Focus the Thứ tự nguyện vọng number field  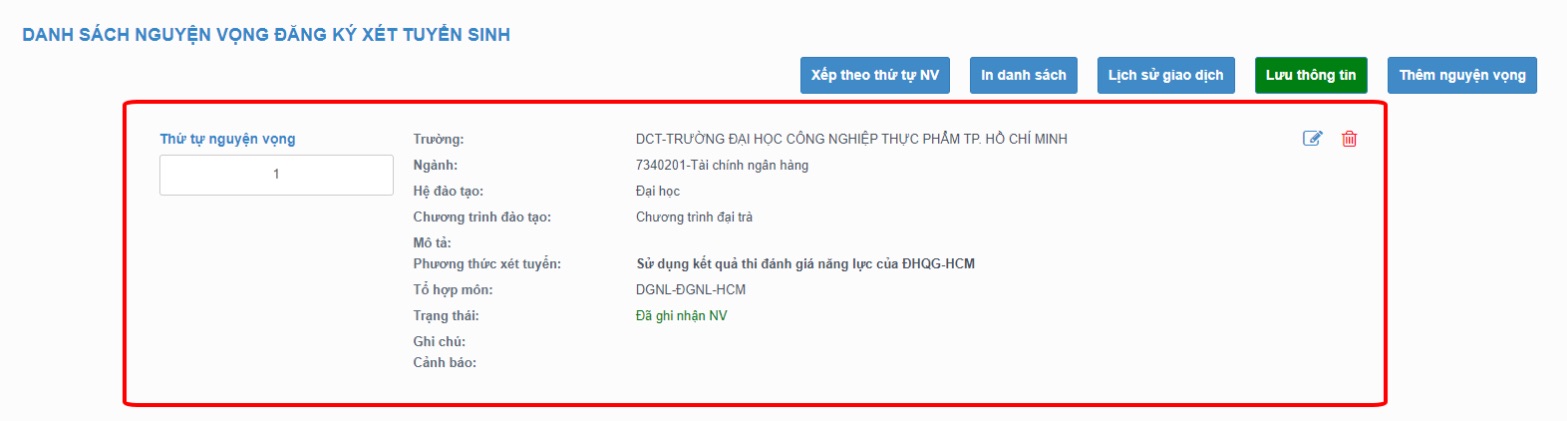[x=276, y=175]
